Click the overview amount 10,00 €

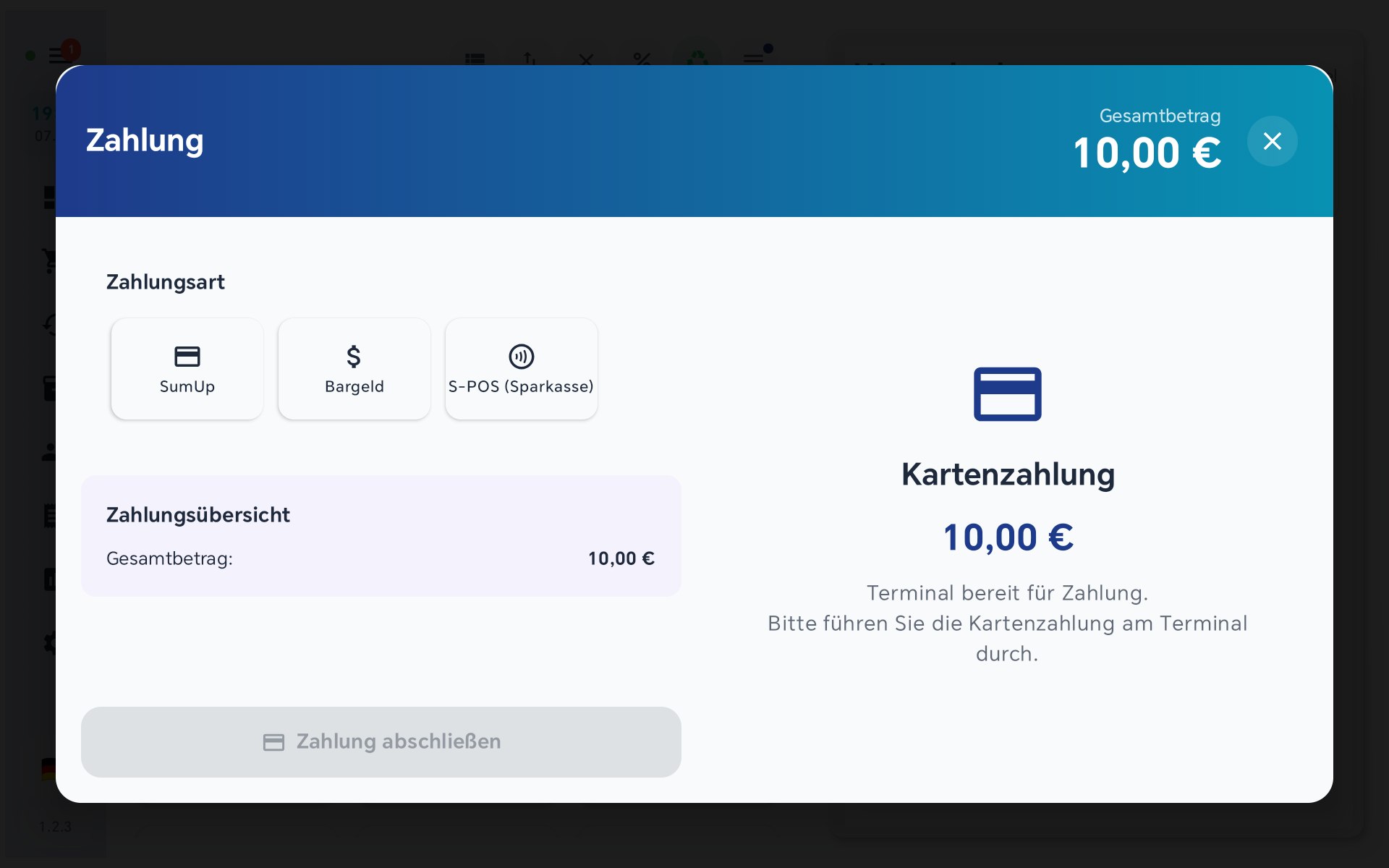621,558
